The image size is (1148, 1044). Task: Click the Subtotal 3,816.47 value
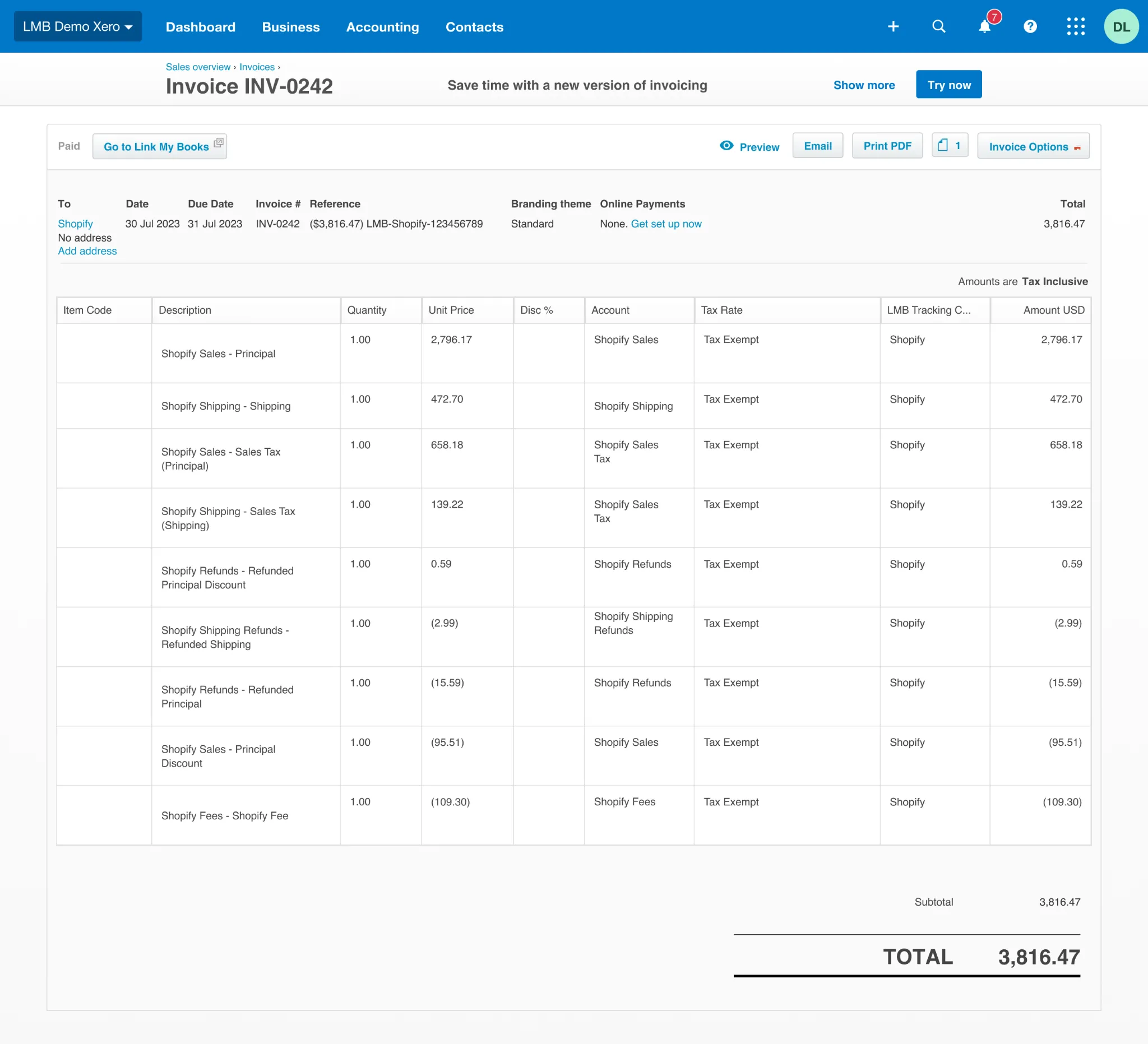click(1059, 902)
